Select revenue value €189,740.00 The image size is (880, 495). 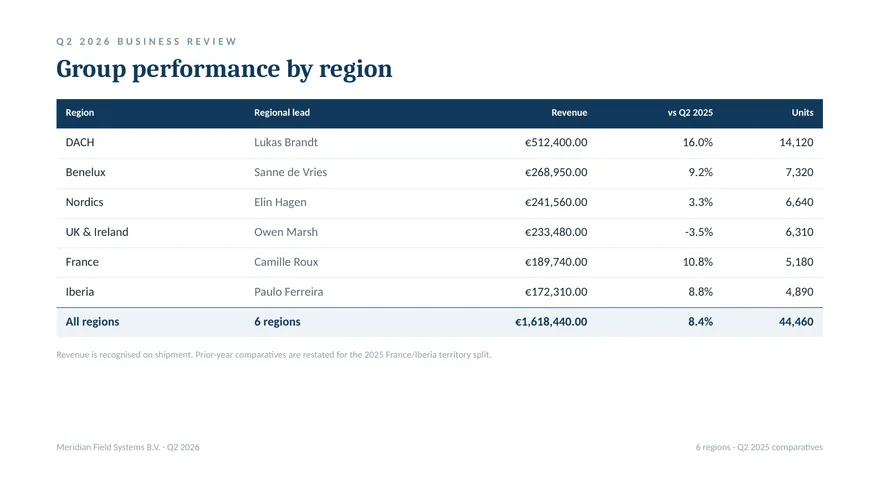[556, 262]
